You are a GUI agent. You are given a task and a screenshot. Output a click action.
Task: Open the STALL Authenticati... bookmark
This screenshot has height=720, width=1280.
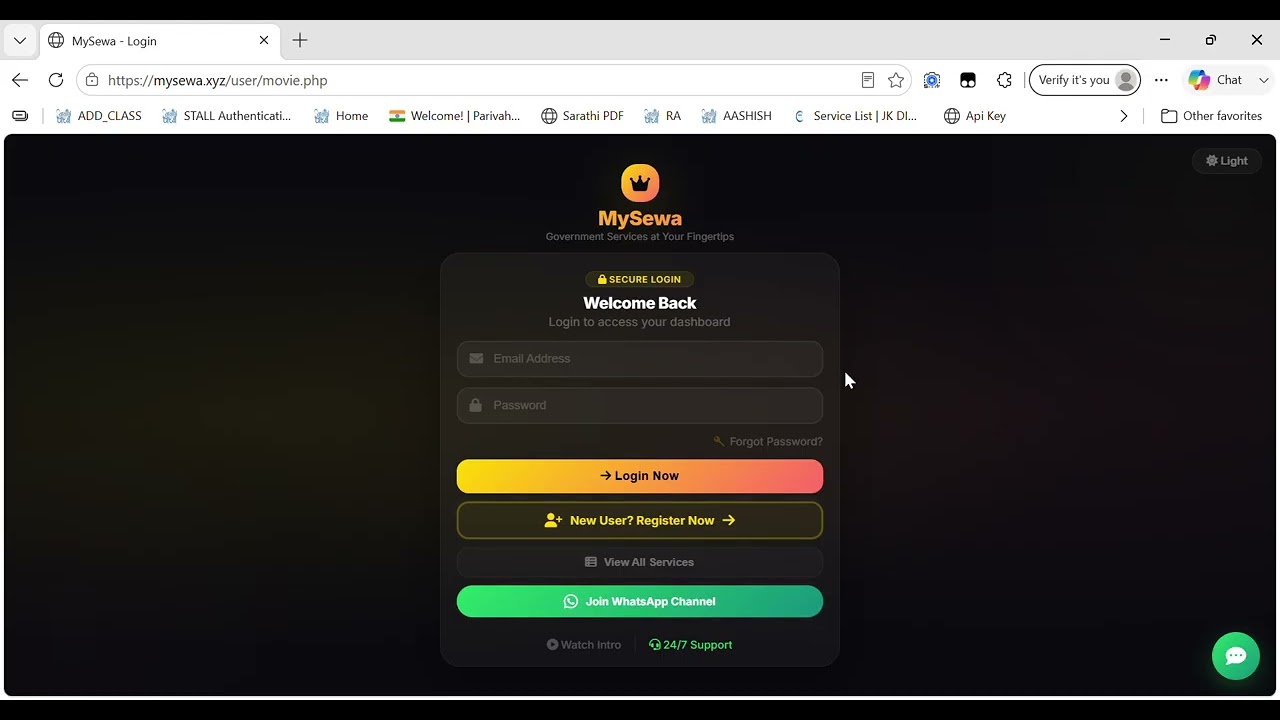coord(226,116)
